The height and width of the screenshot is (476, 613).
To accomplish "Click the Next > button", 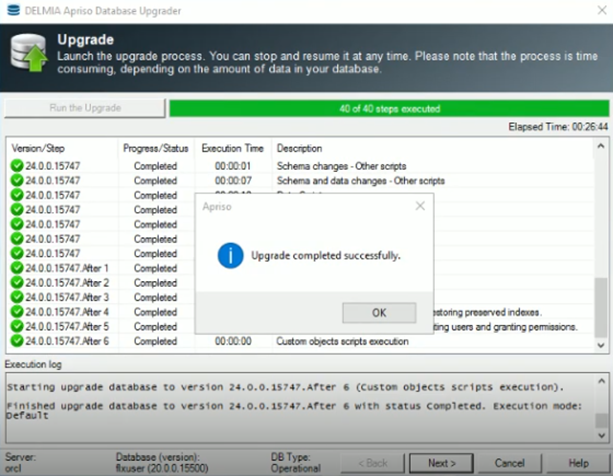I will pyautogui.click(x=441, y=463).
